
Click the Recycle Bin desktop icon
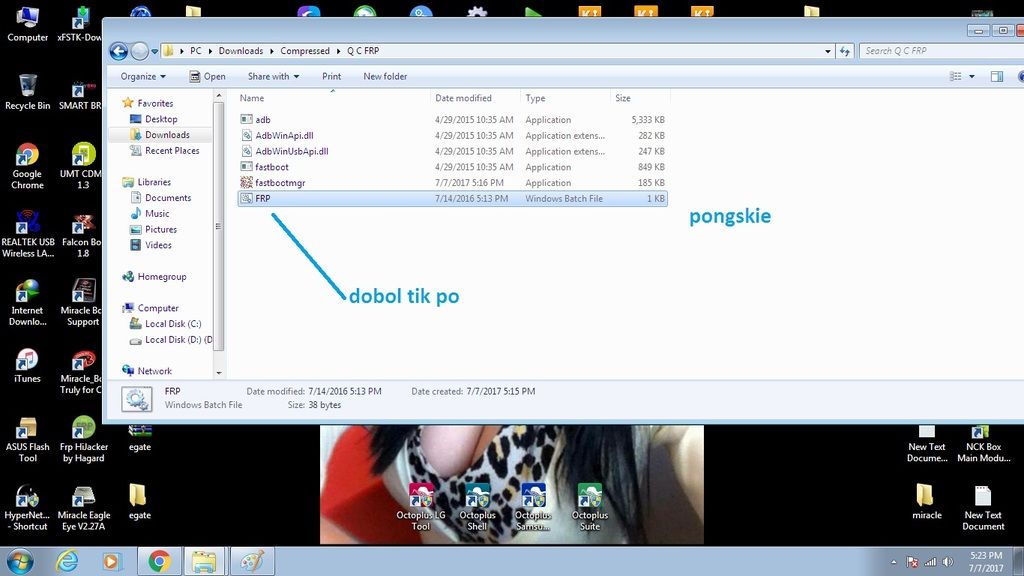[27, 89]
